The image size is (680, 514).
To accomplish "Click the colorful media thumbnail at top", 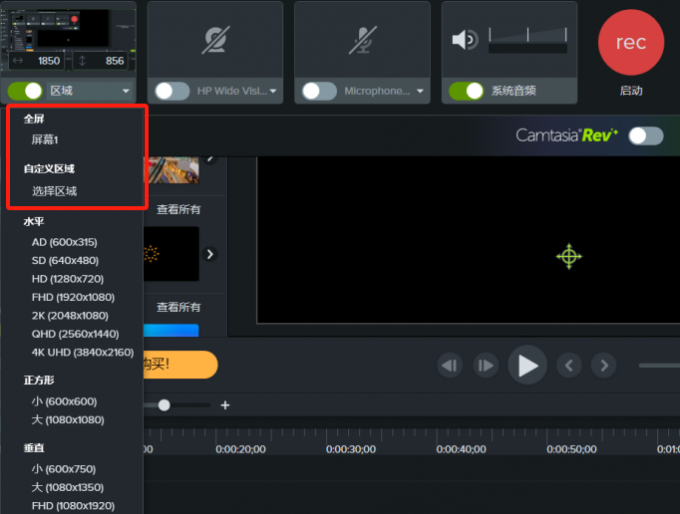I will tap(173, 170).
